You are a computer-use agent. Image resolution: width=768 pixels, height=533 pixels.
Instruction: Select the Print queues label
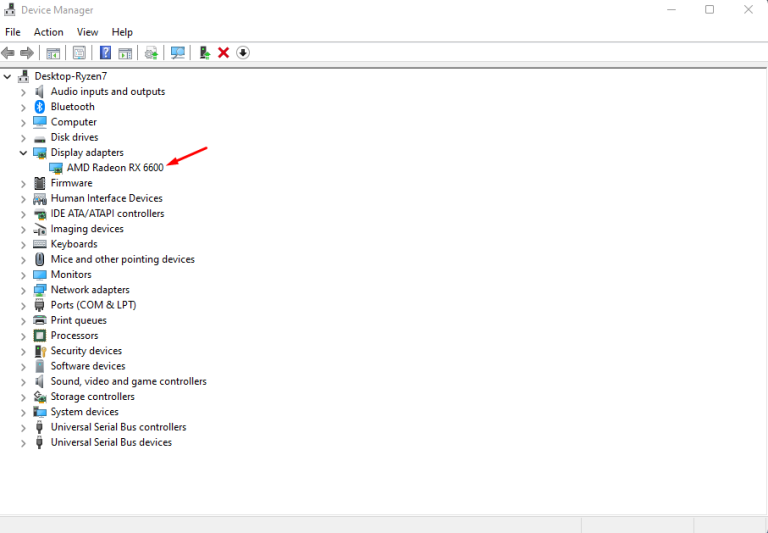pos(78,320)
